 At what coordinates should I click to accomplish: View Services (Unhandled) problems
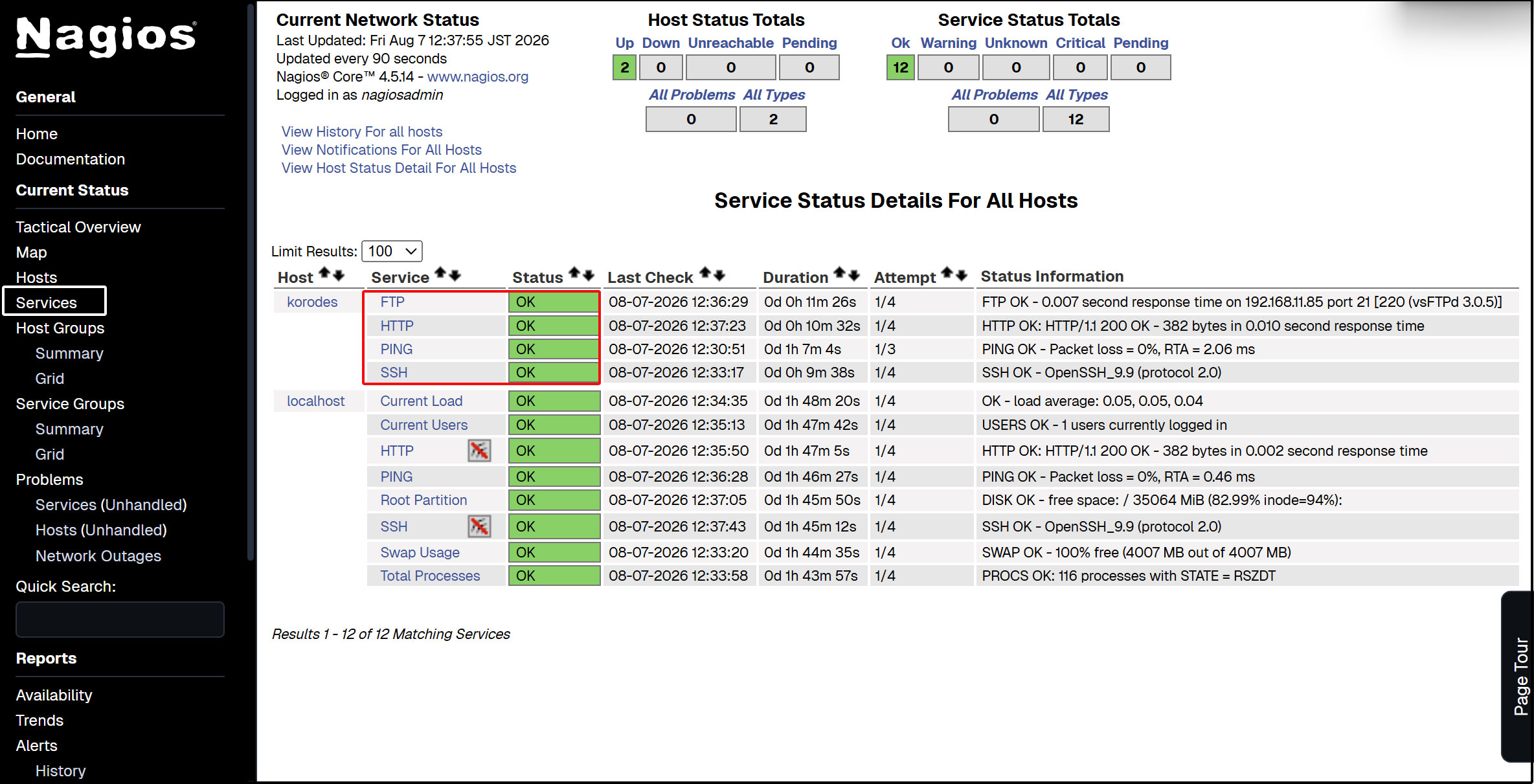[111, 505]
